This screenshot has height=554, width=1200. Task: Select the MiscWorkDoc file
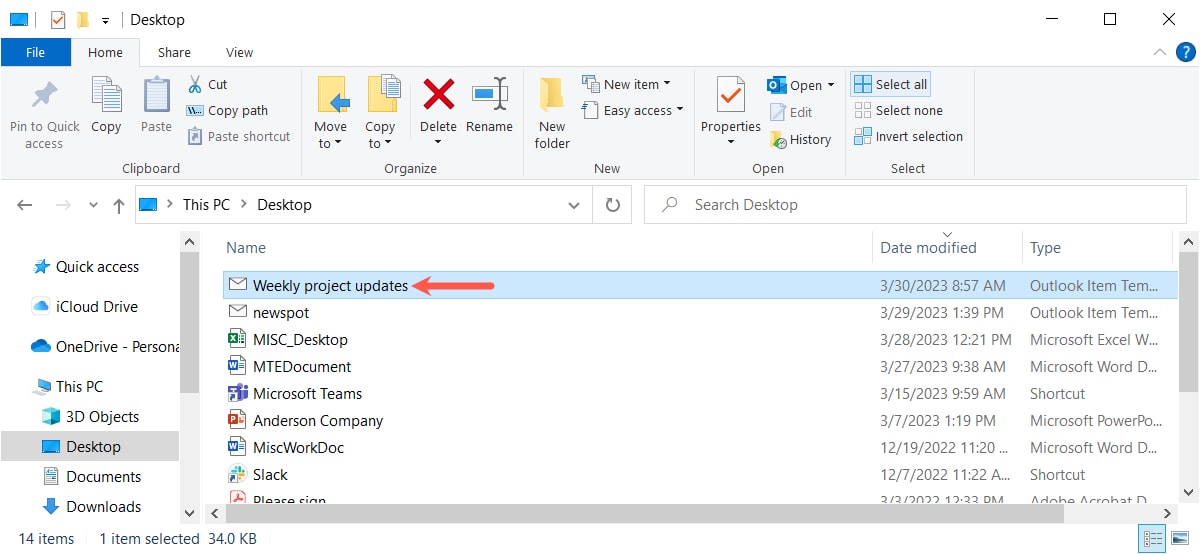(698, 447)
